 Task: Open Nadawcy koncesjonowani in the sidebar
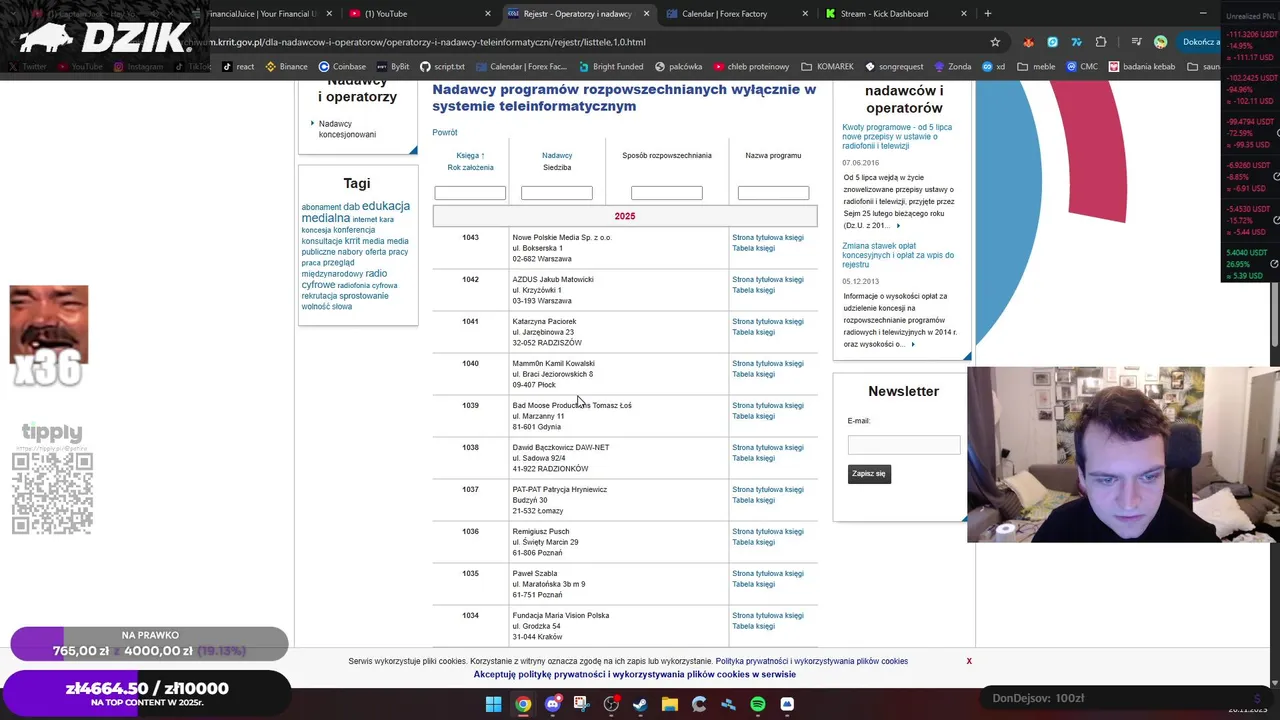(x=347, y=129)
